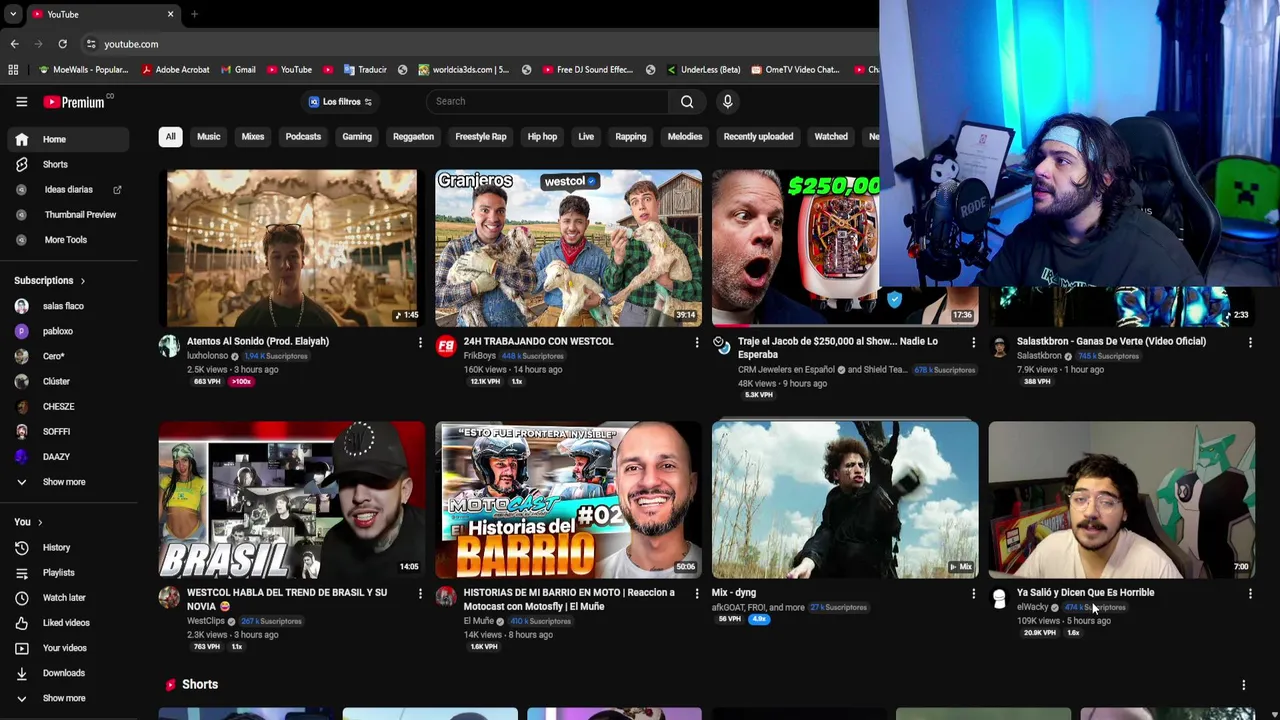Open HISTORIAS DE MI BARRIO video thumbnail
This screenshot has height=720, width=1280.
[568, 500]
